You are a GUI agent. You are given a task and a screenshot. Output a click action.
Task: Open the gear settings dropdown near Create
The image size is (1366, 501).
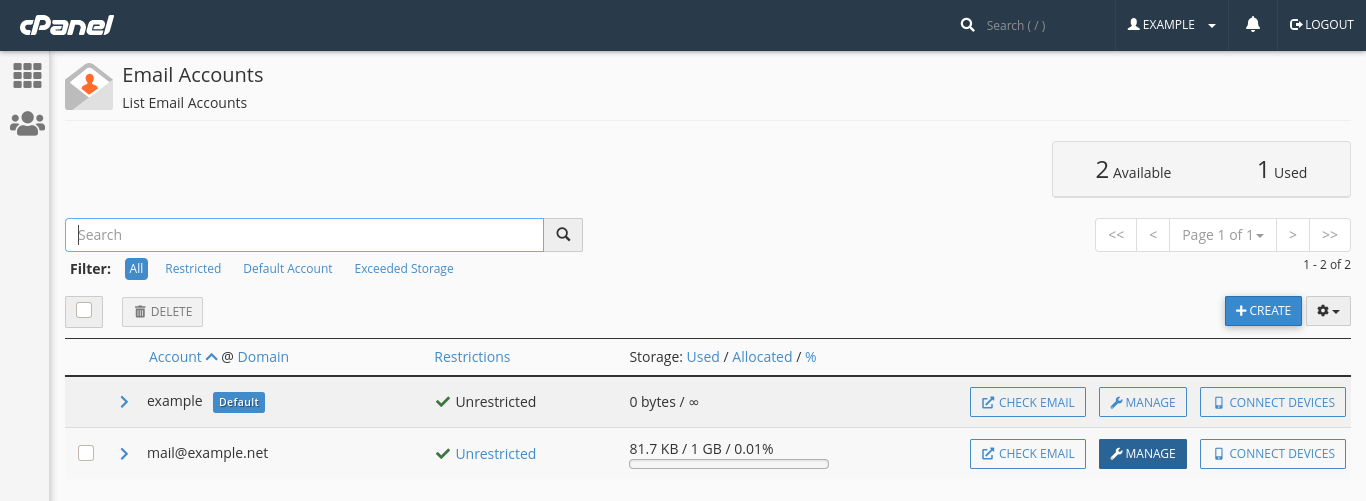1328,311
